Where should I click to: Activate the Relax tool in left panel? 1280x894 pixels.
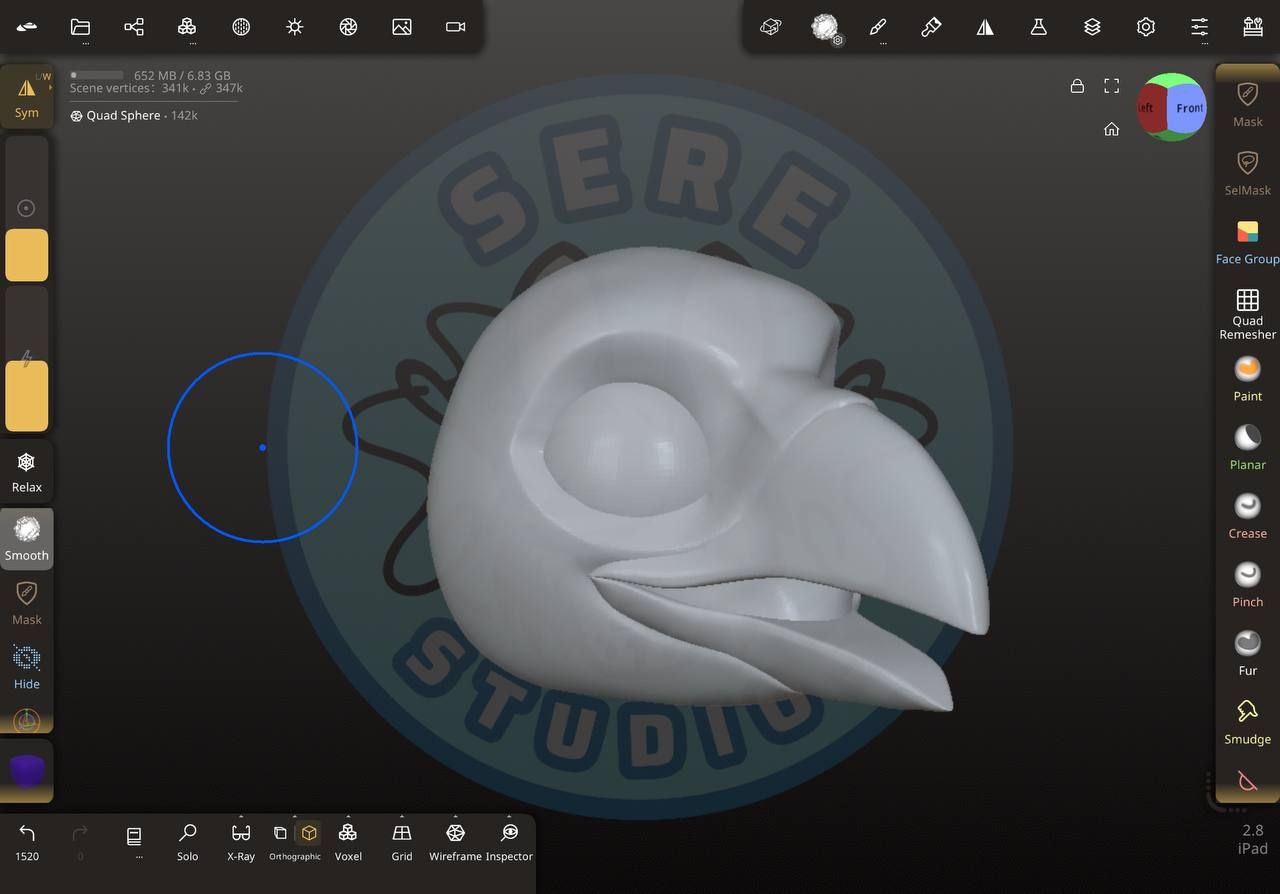(27, 471)
